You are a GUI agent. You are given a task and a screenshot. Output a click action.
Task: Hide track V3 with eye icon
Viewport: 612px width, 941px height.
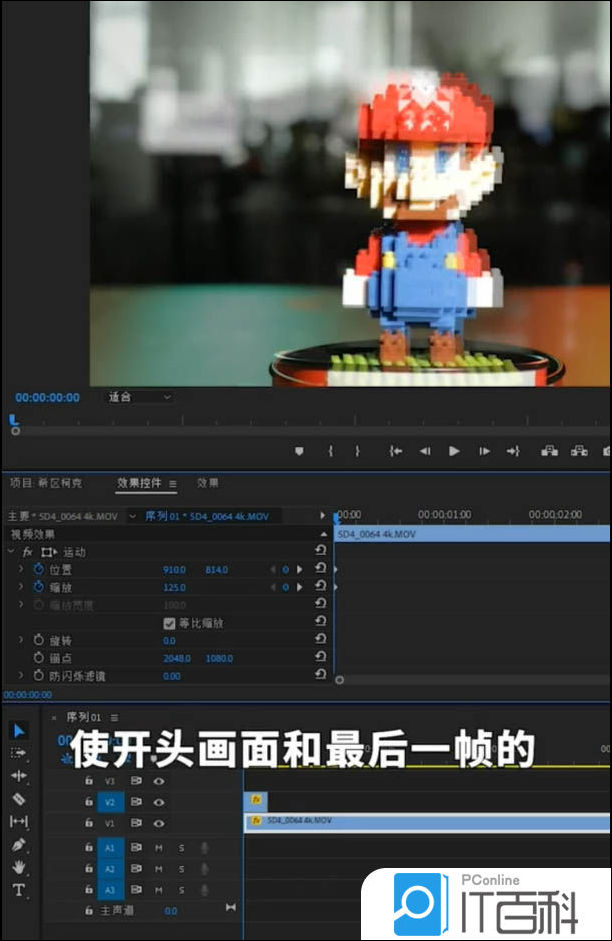click(x=159, y=781)
